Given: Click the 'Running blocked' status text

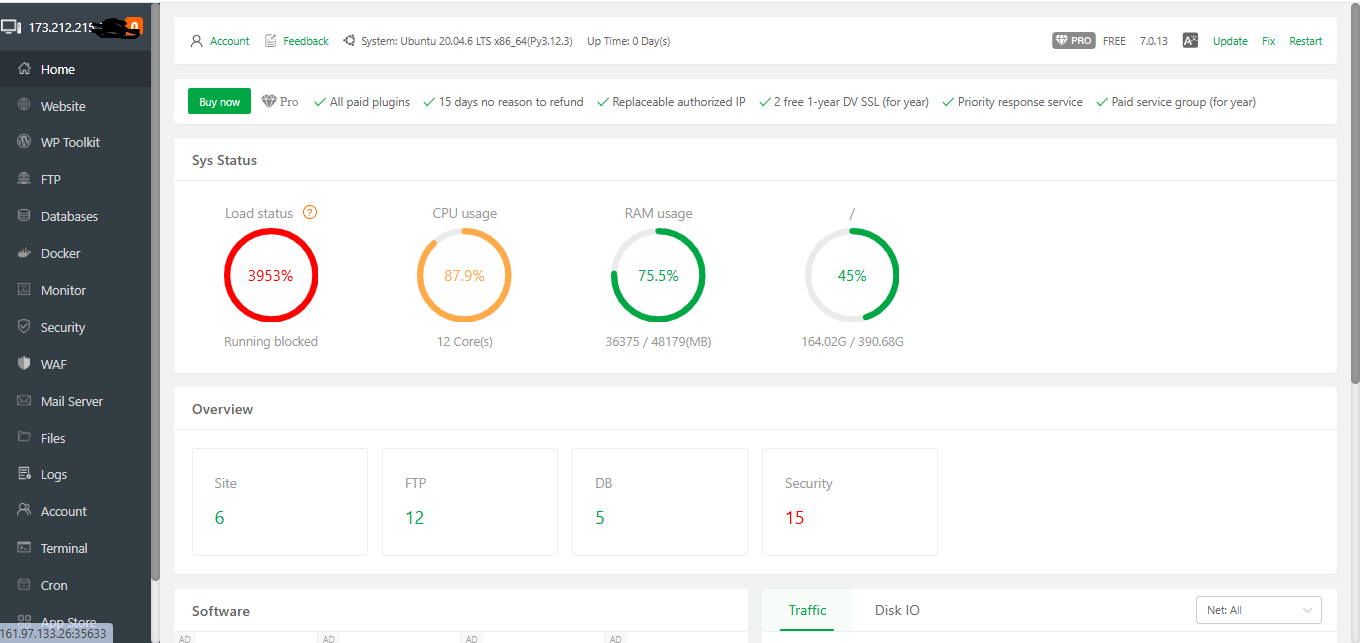Looking at the screenshot, I should pyautogui.click(x=271, y=341).
